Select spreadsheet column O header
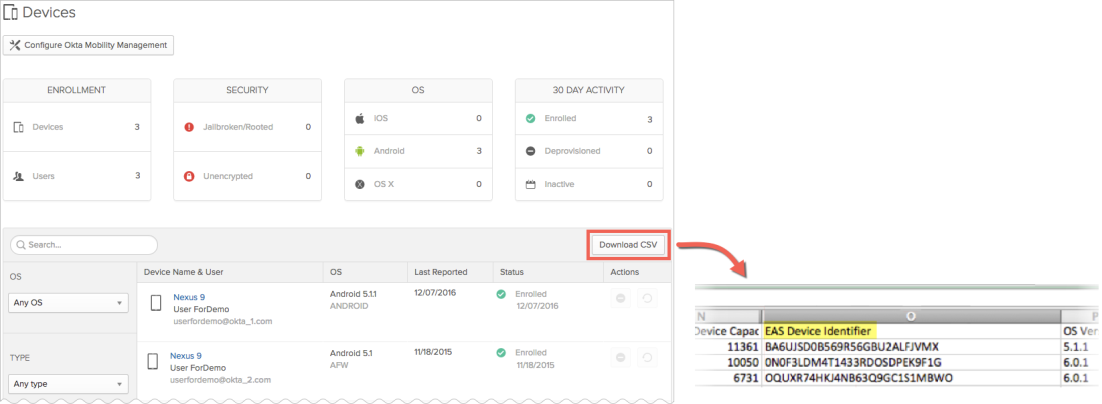1102x404 pixels. tap(912, 316)
